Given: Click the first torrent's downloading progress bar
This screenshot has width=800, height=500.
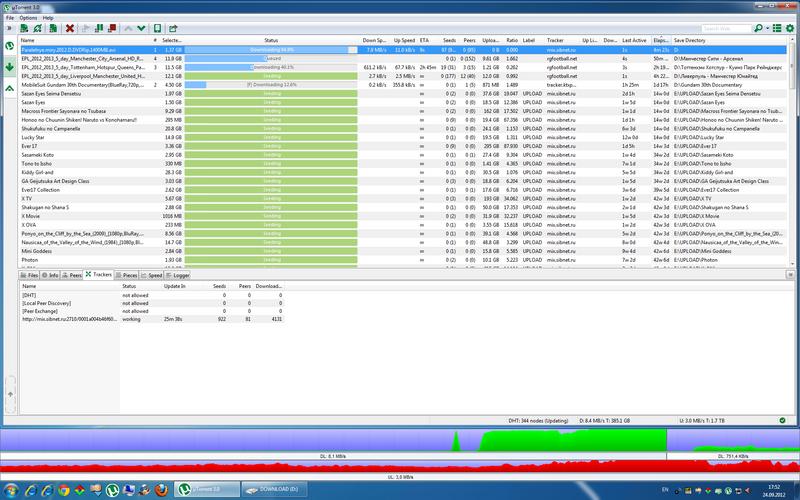Looking at the screenshot, I should pyautogui.click(x=271, y=50).
